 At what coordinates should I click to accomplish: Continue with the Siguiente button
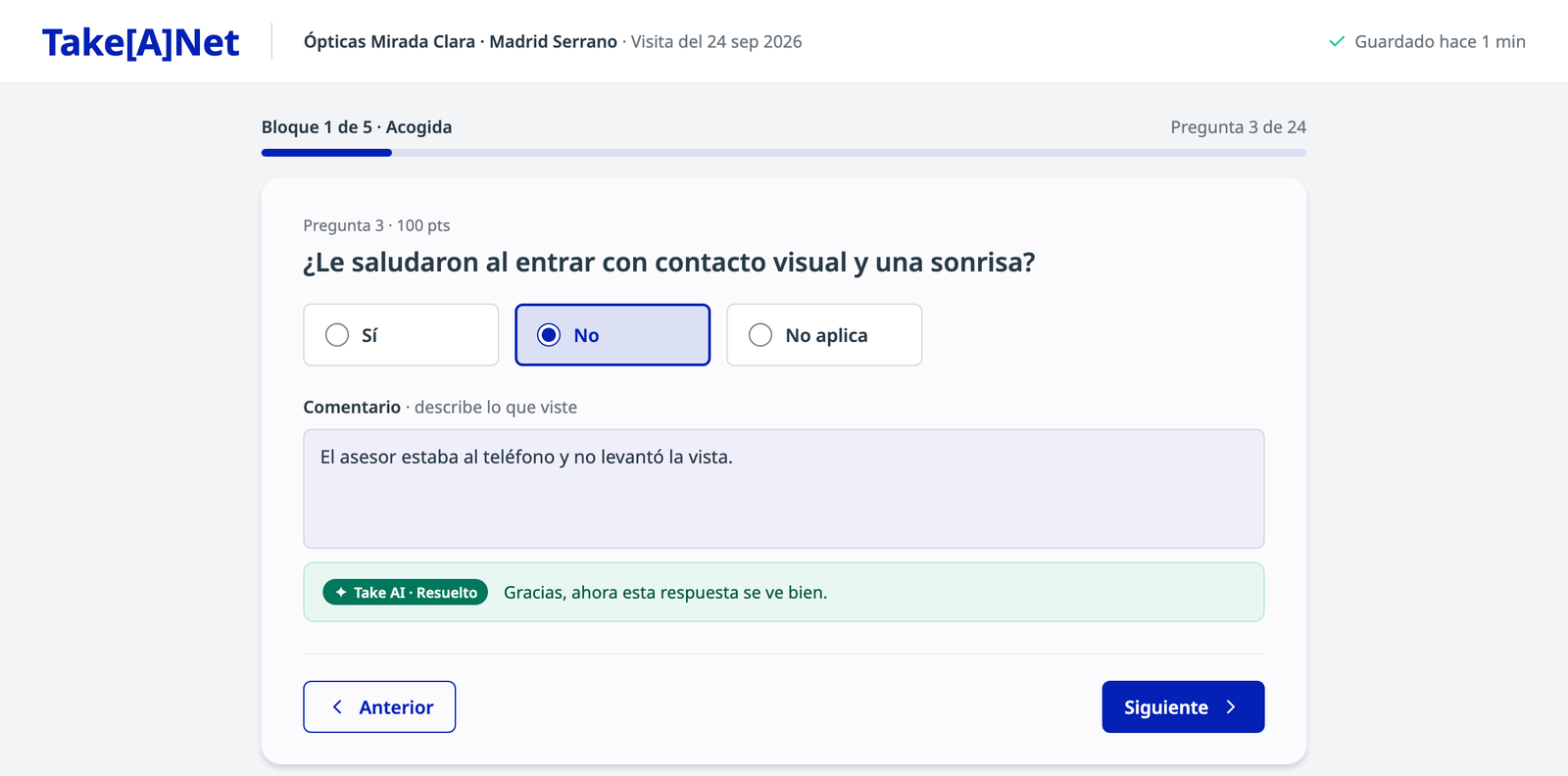tap(1183, 706)
